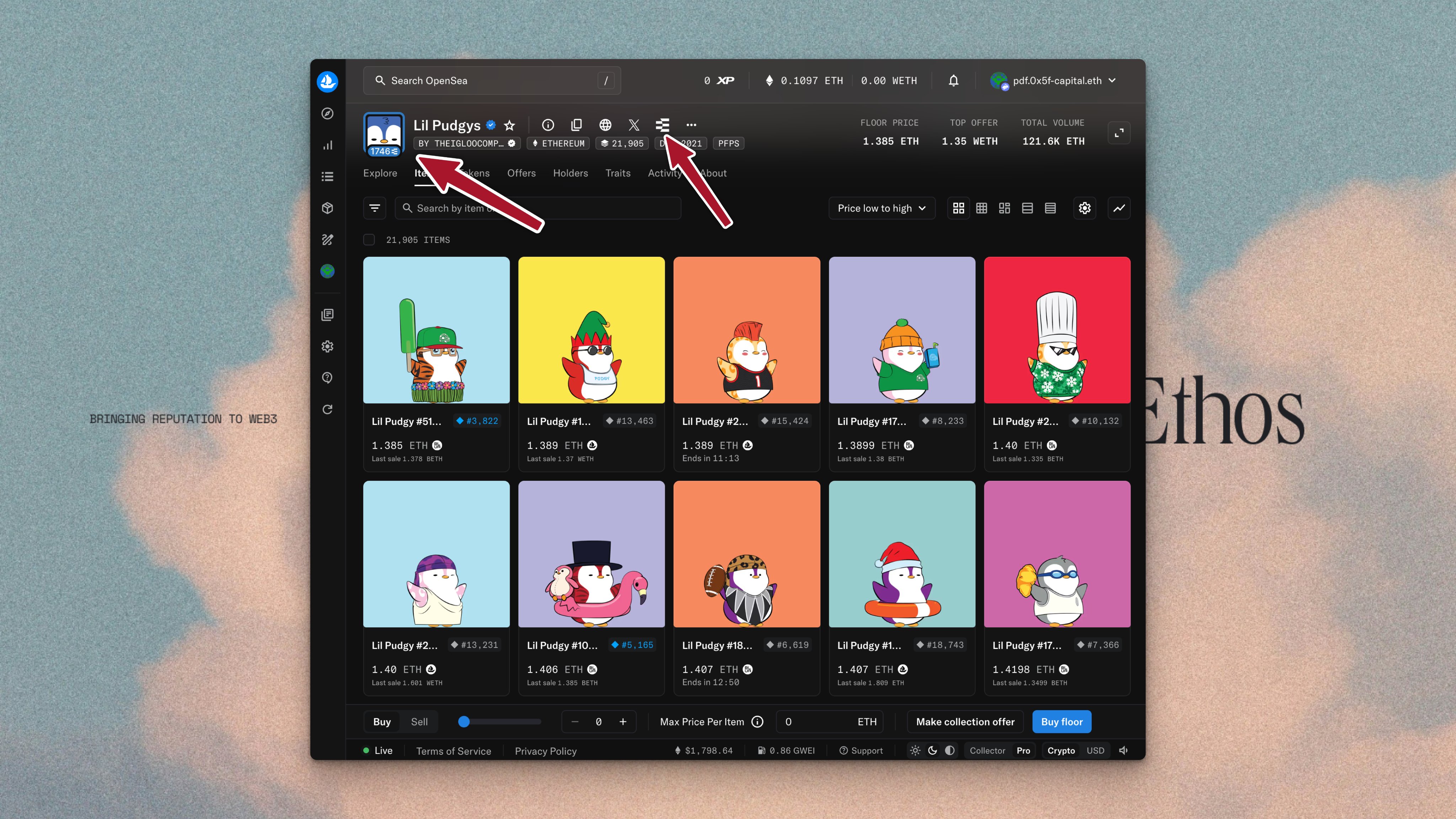Open the three-dot more options menu
1456x819 pixels.
(691, 125)
